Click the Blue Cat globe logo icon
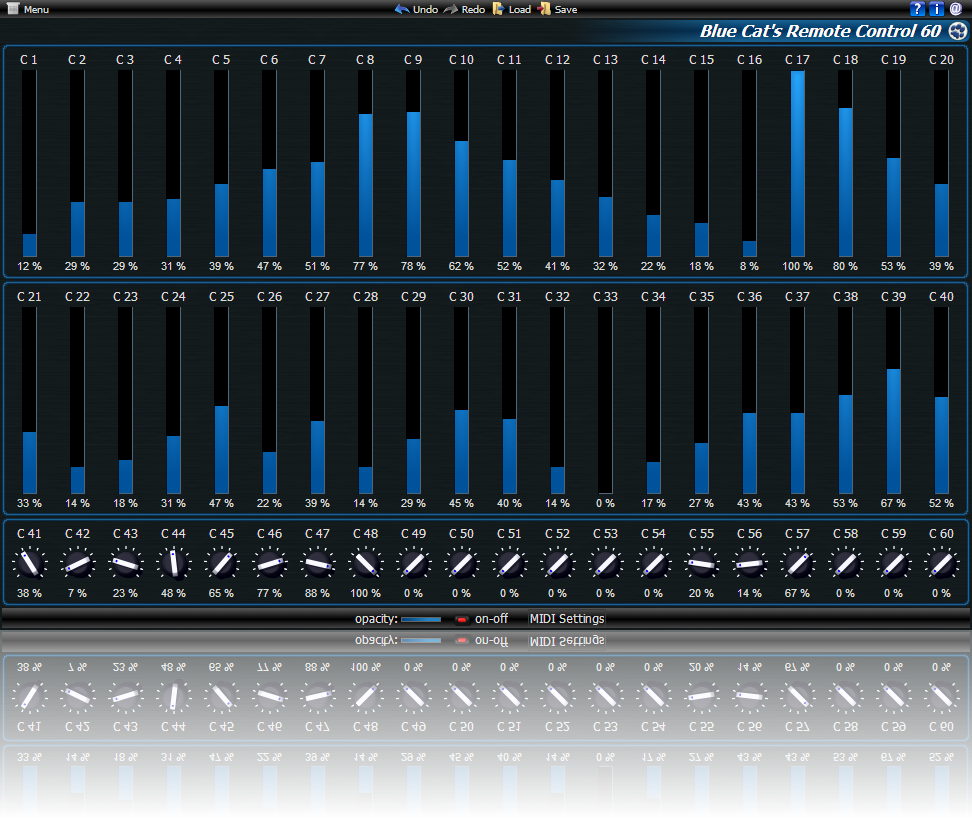The height and width of the screenshot is (819, 972). click(x=958, y=31)
